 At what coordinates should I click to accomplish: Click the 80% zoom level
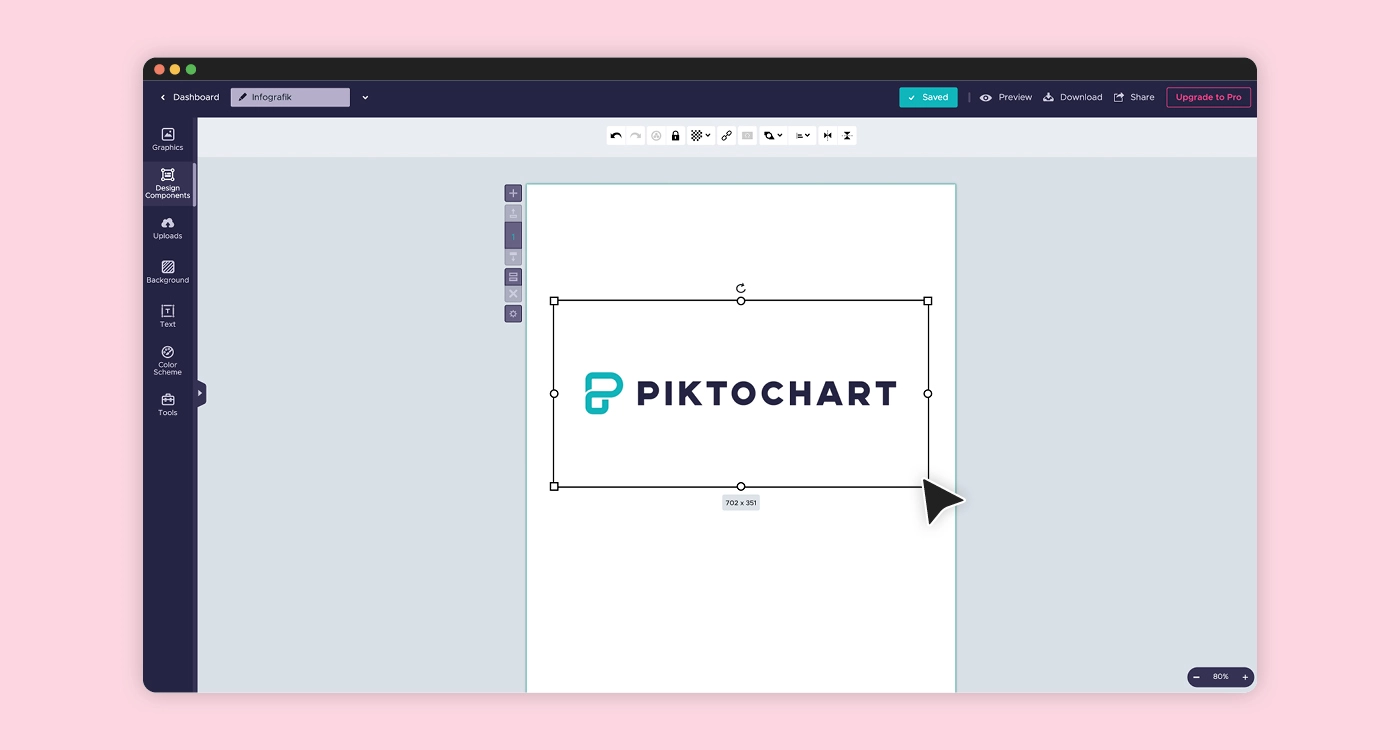coord(1221,677)
